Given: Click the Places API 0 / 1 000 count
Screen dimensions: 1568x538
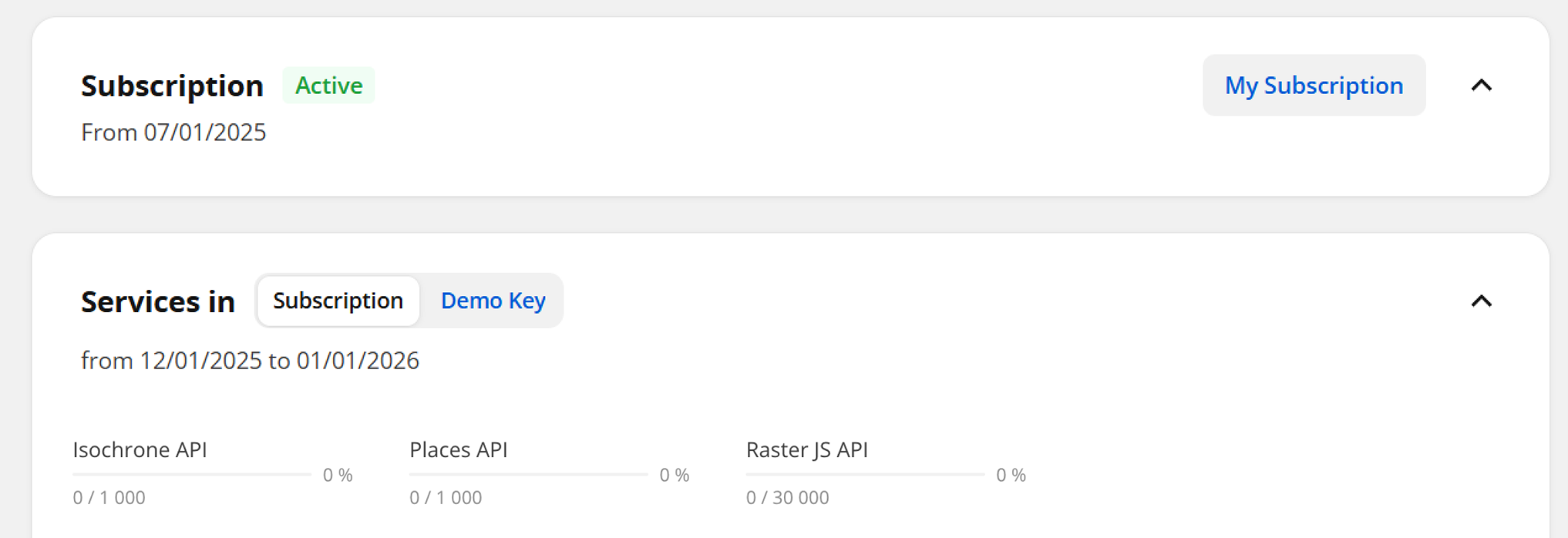Looking at the screenshot, I should click(446, 498).
